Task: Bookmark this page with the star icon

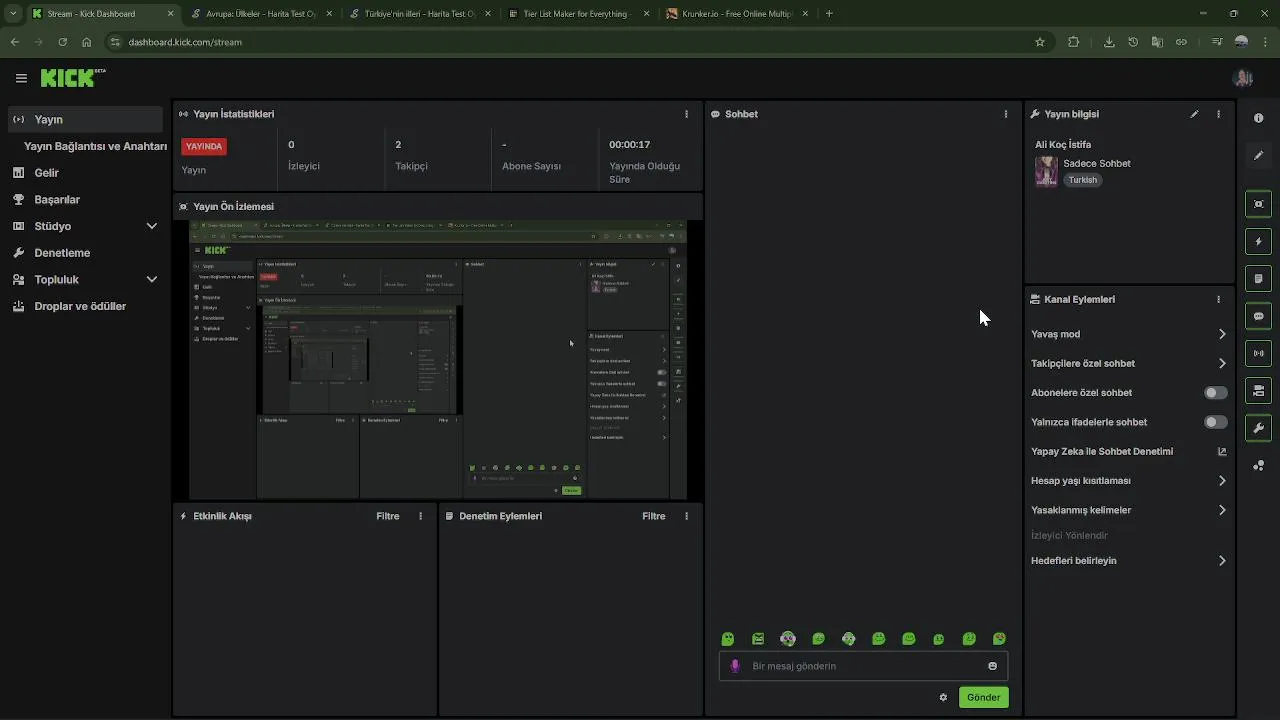Action: [x=1040, y=42]
